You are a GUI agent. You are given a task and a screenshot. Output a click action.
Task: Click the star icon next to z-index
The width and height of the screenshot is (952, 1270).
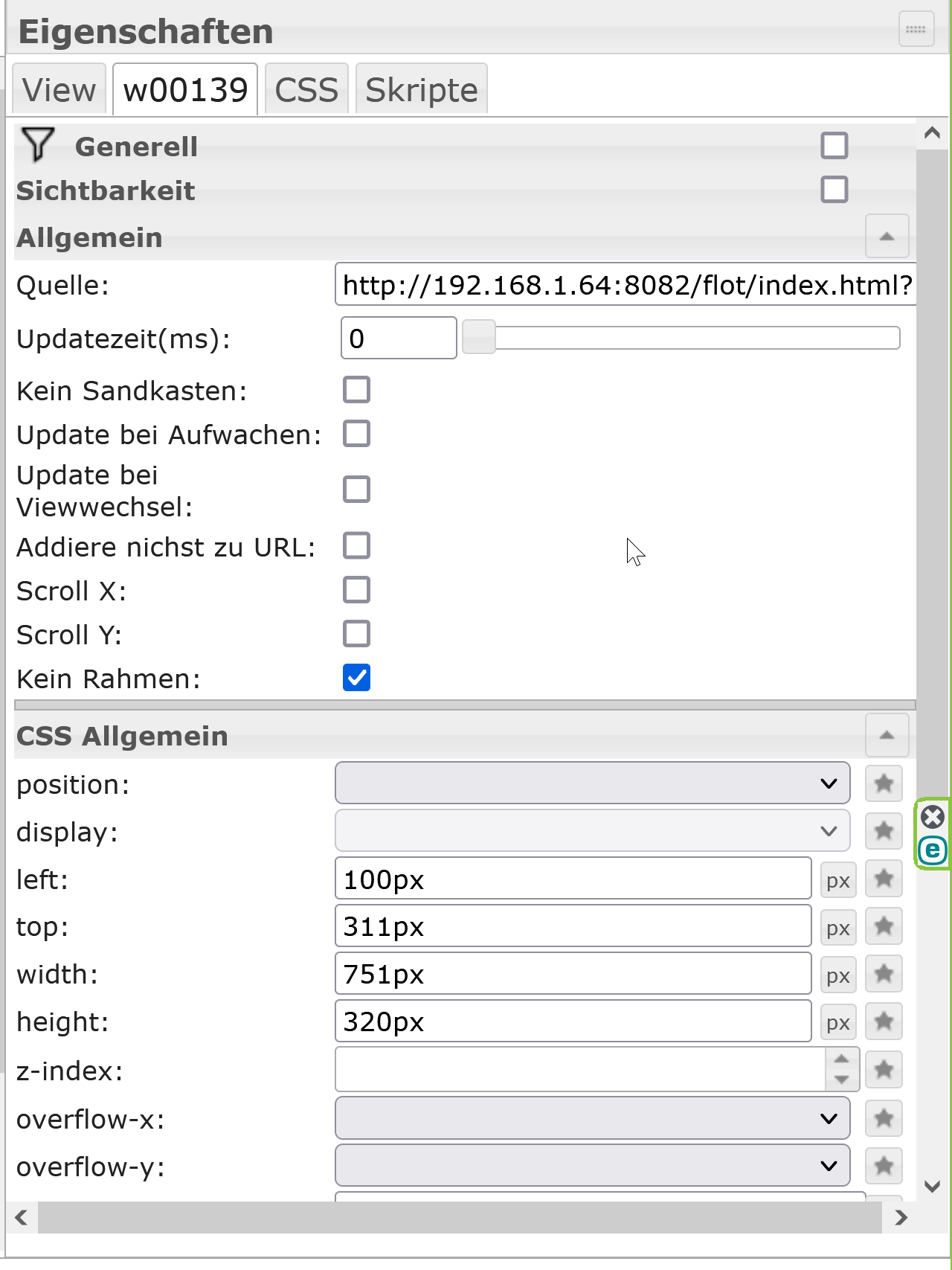tap(884, 1070)
